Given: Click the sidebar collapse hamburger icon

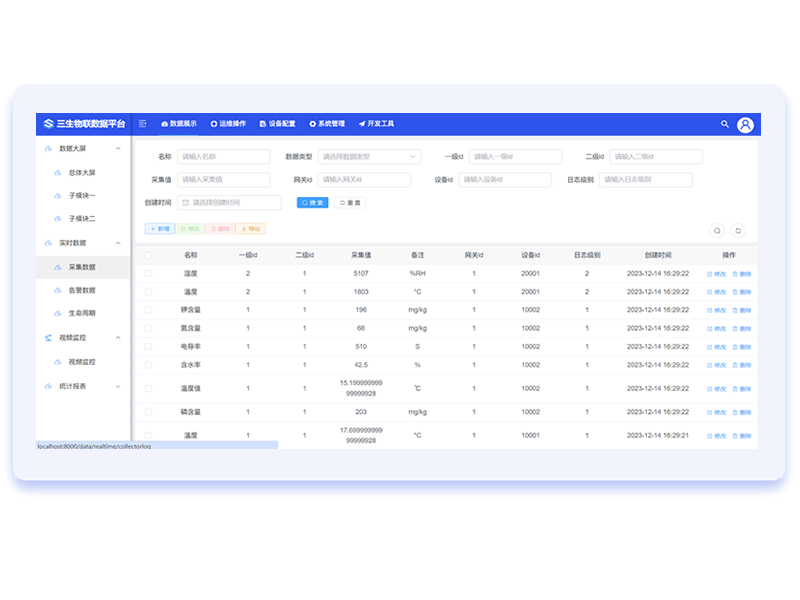Looking at the screenshot, I should [142, 124].
